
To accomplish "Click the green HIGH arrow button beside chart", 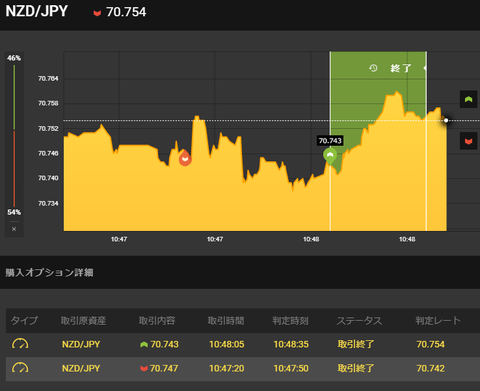I will tap(468, 99).
